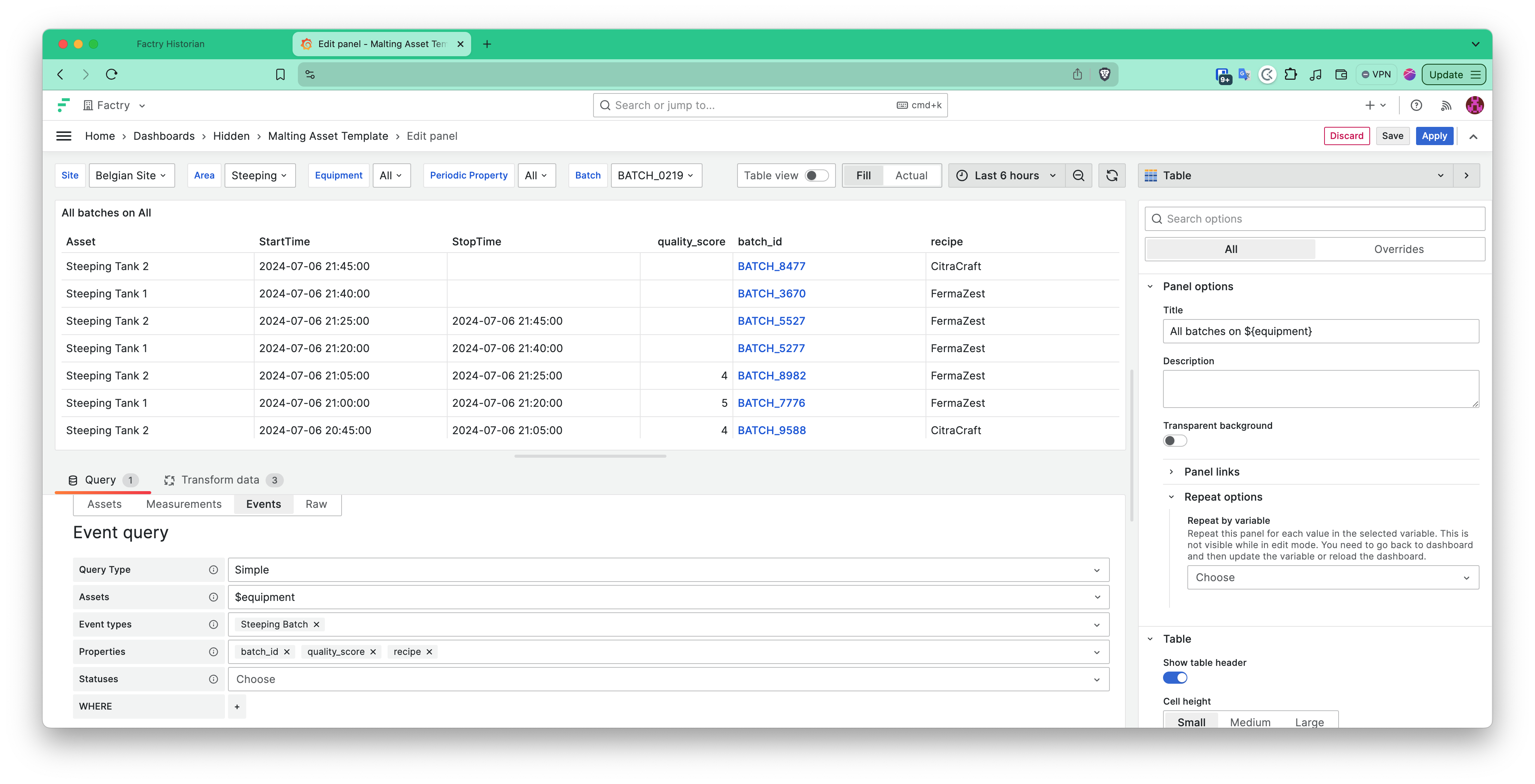Open the Table visualization picker
1535x784 pixels.
pos(1296,175)
